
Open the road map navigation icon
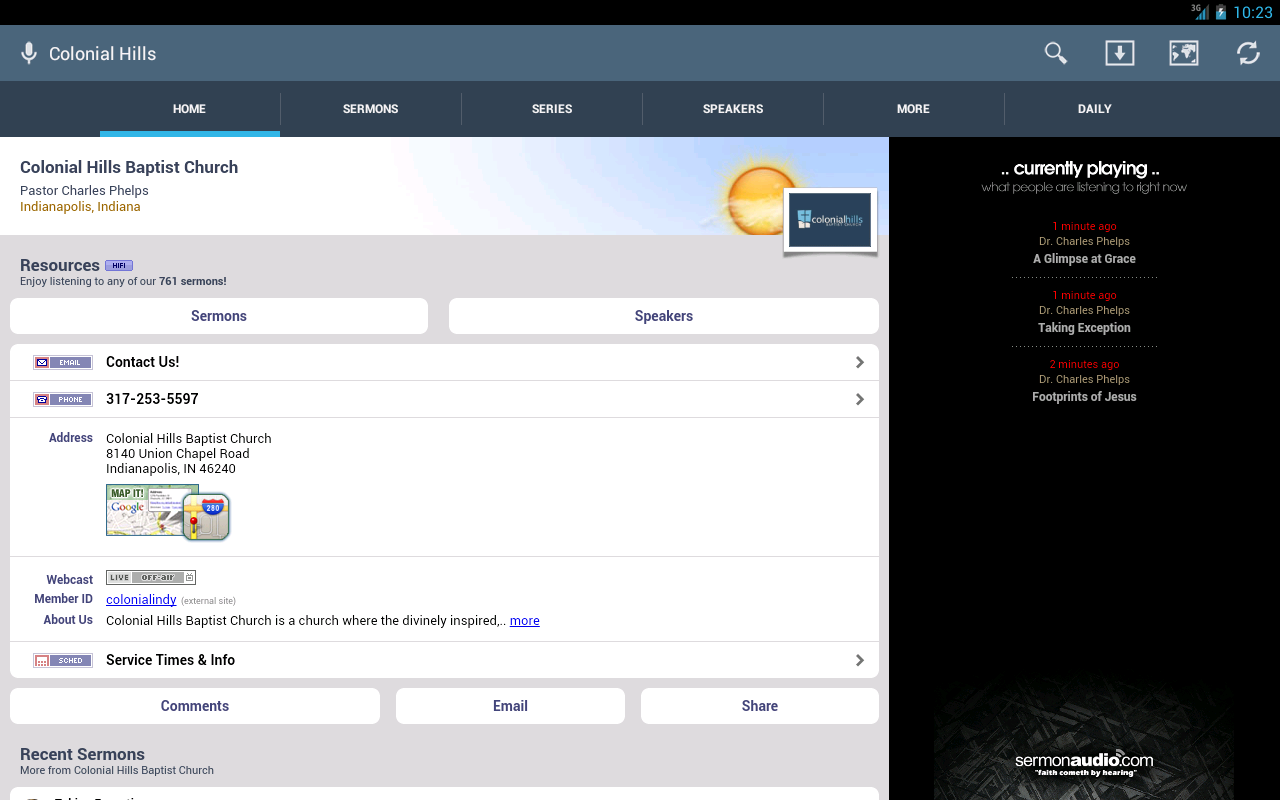point(207,517)
